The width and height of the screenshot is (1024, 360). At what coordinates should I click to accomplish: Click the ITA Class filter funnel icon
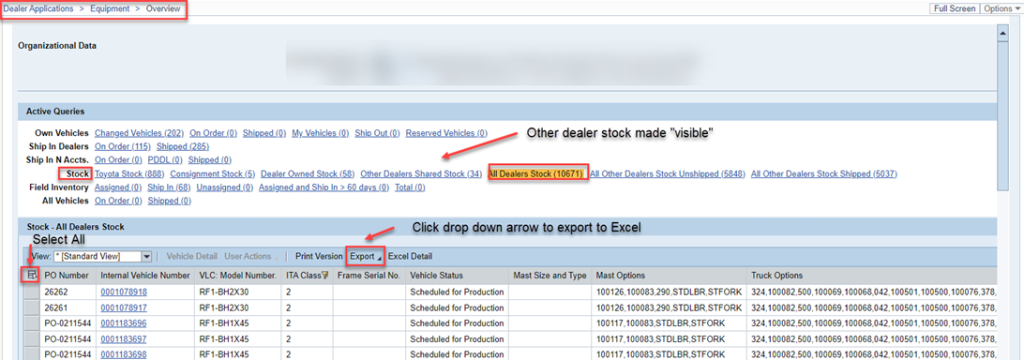325,276
